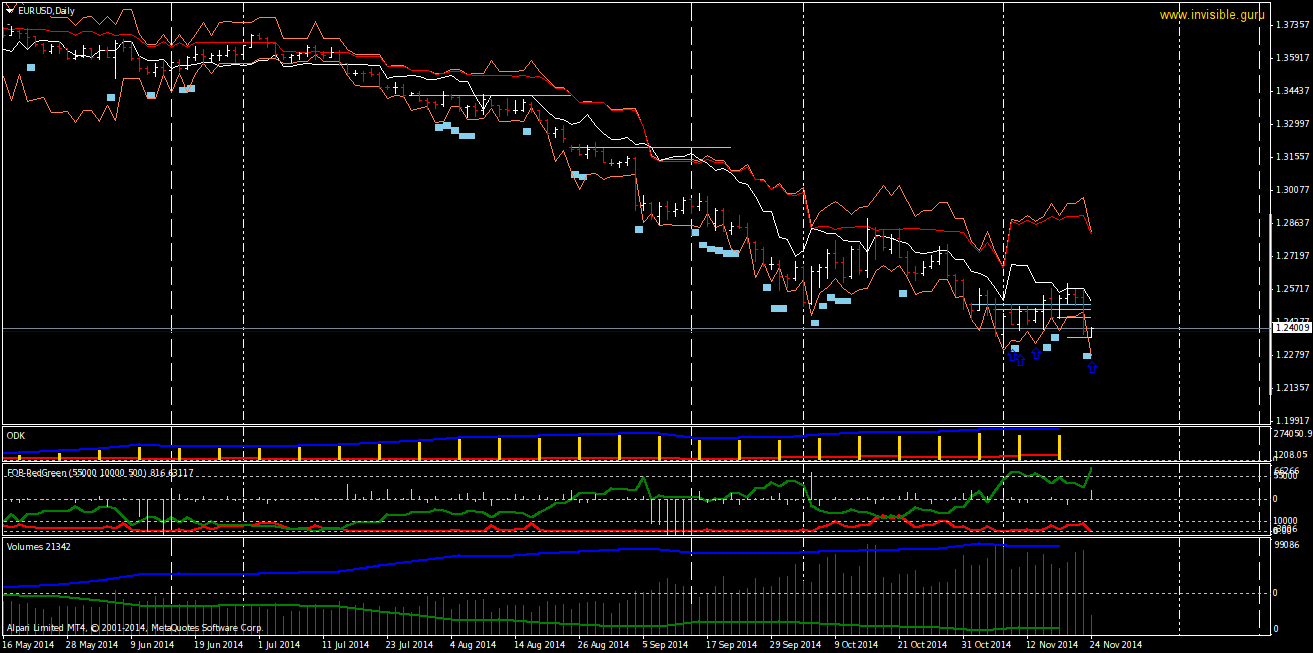Click price level 1.19917 on the scale
The width and height of the screenshot is (1313, 653).
[1291, 421]
